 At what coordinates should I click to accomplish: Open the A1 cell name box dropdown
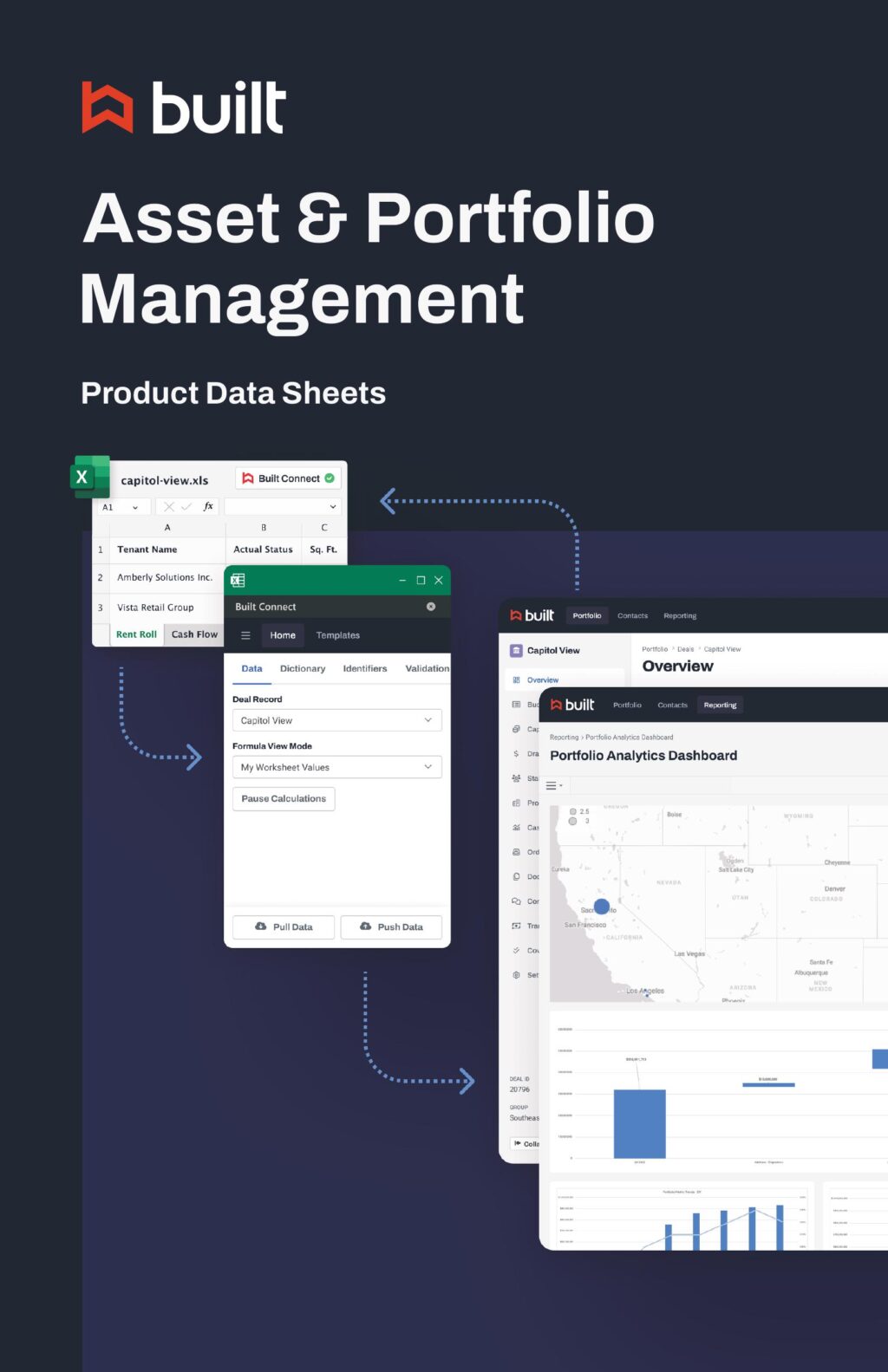coord(135,507)
